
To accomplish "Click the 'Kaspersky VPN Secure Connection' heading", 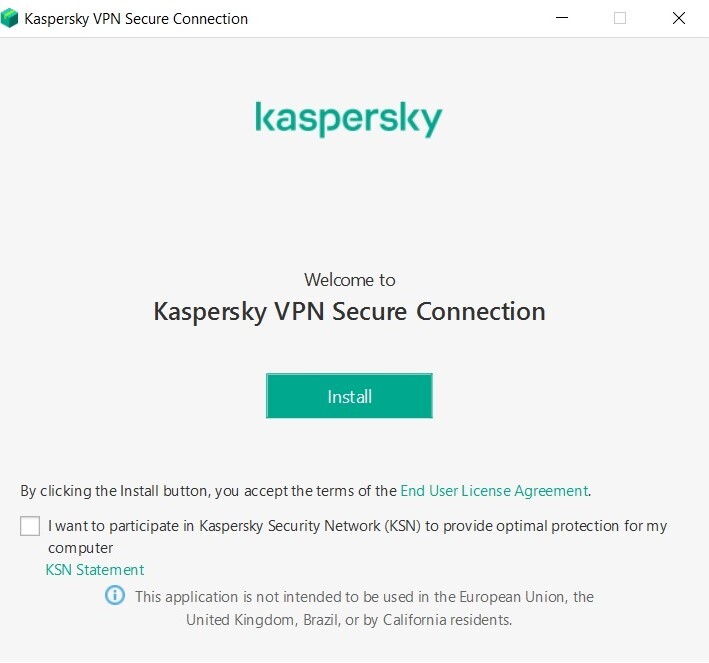I will tap(349, 311).
